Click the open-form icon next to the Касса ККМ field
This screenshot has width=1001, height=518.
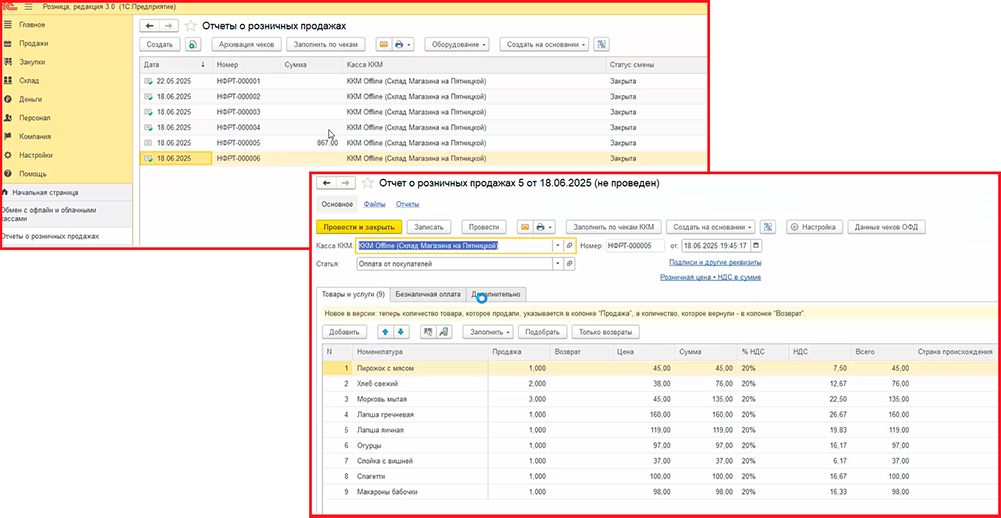coord(569,245)
